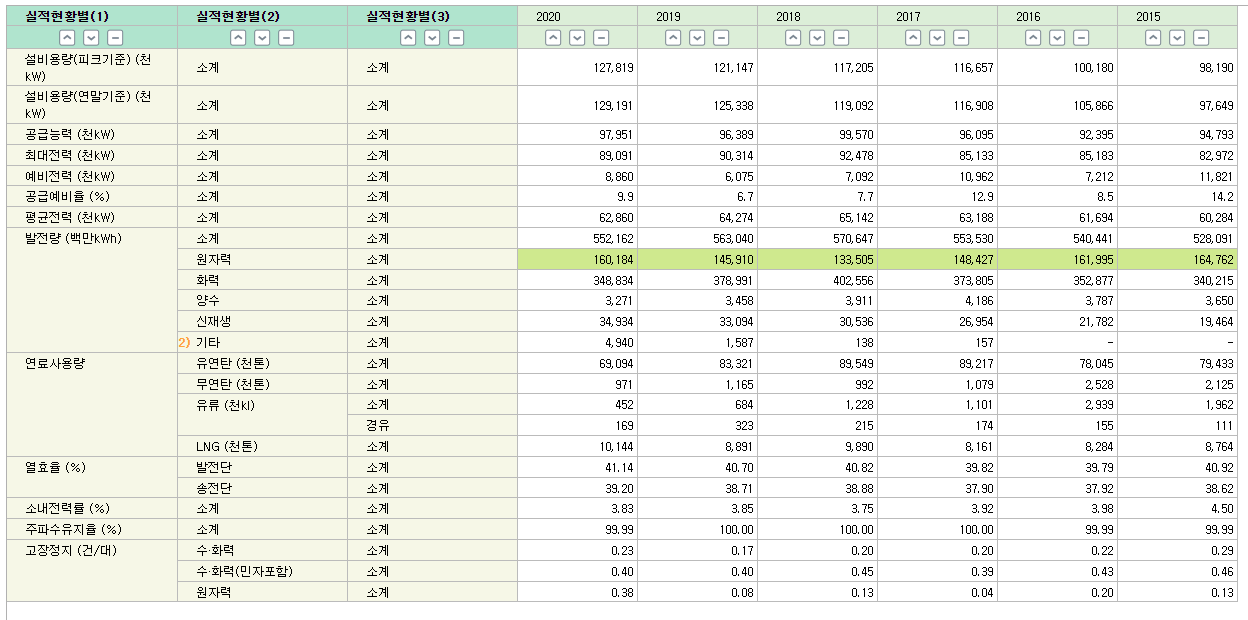Click minus icon under 실적현황별(1) header

(x=115, y=37)
